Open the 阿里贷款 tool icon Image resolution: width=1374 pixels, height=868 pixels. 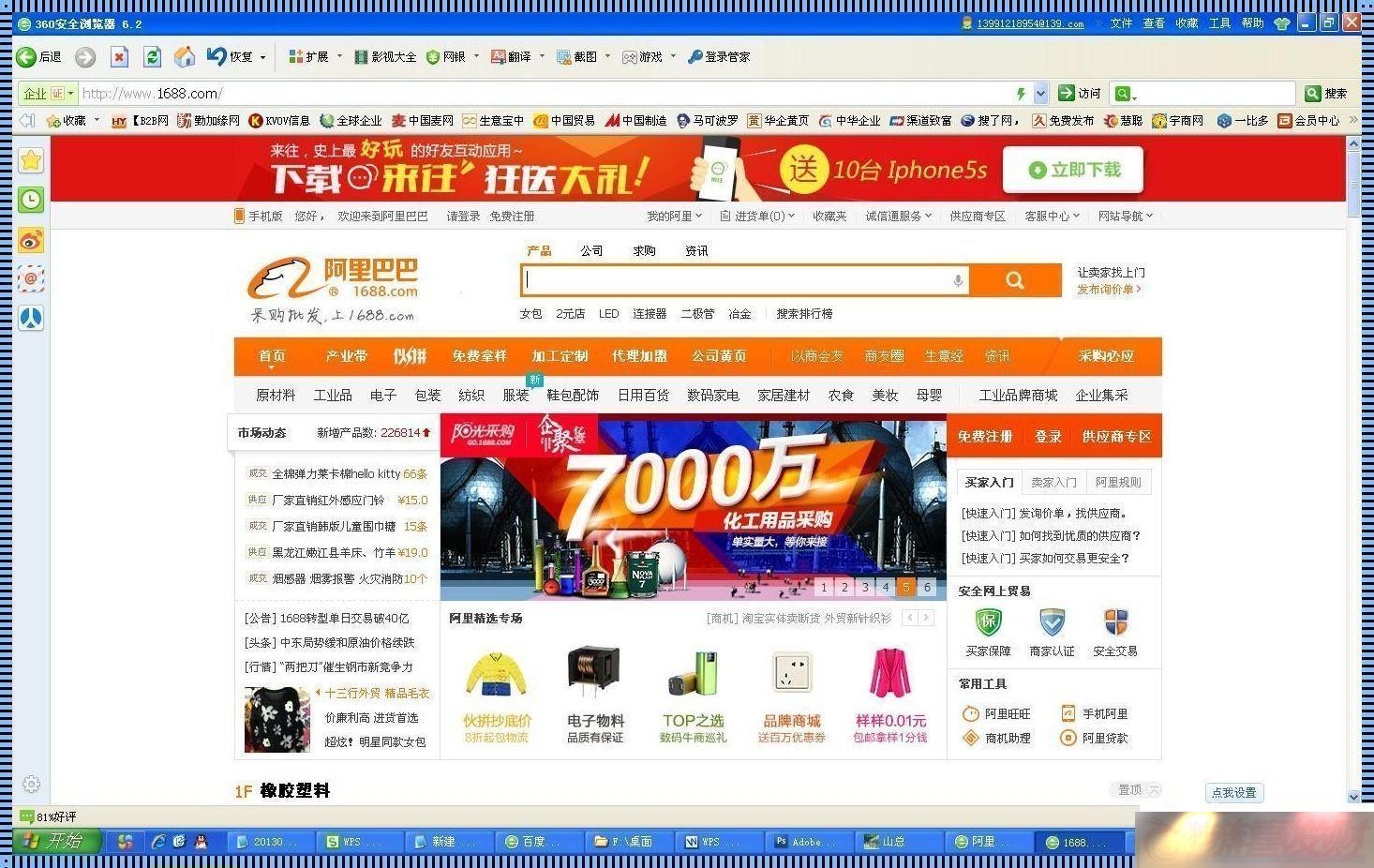pyautogui.click(x=1068, y=739)
